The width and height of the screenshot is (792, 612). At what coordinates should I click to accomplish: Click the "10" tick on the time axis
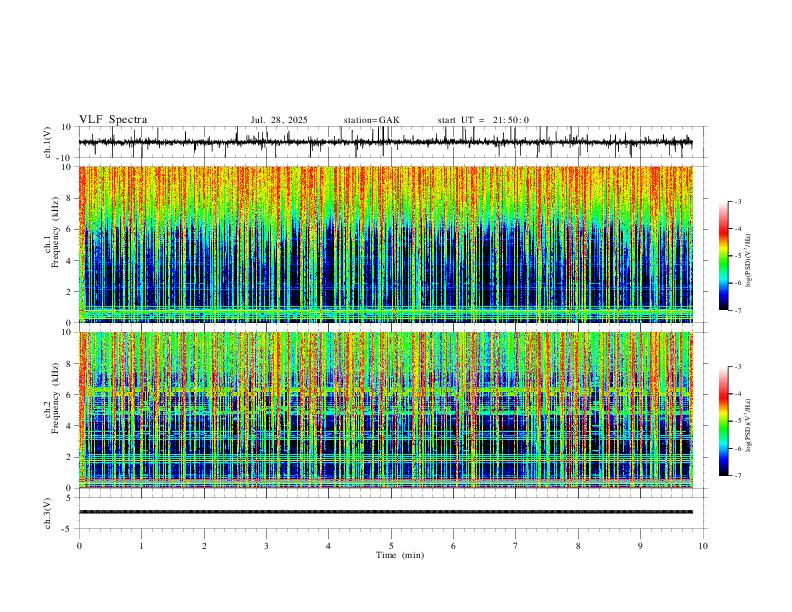[703, 546]
